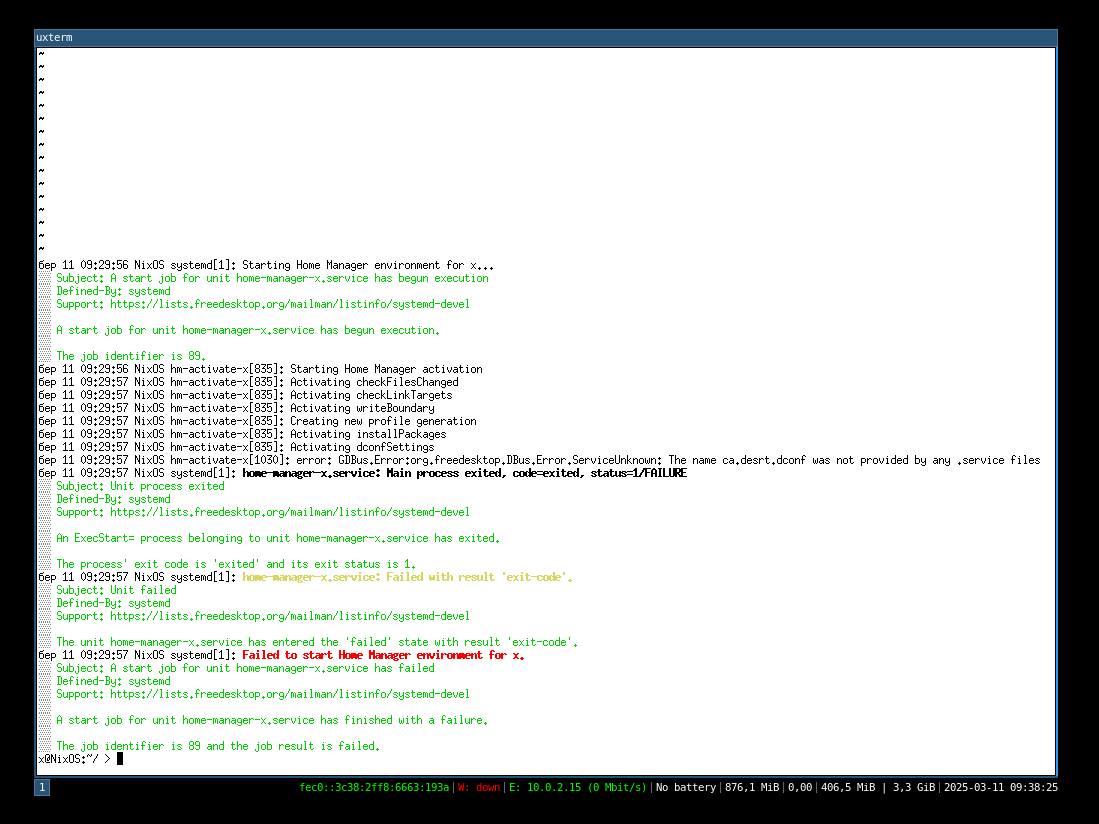Open Support URL under 'Unit process exited'
The image size is (1099, 824).
click(289, 512)
